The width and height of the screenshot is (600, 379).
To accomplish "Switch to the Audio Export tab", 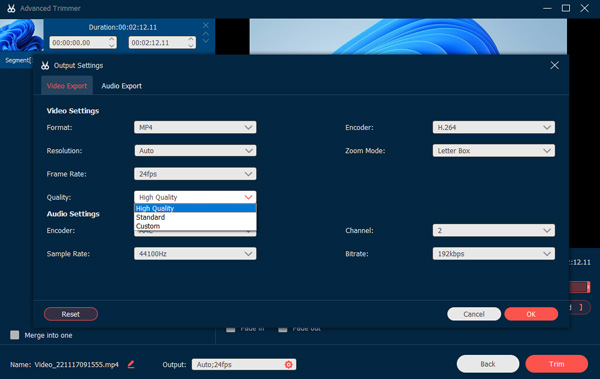I will pyautogui.click(x=121, y=86).
